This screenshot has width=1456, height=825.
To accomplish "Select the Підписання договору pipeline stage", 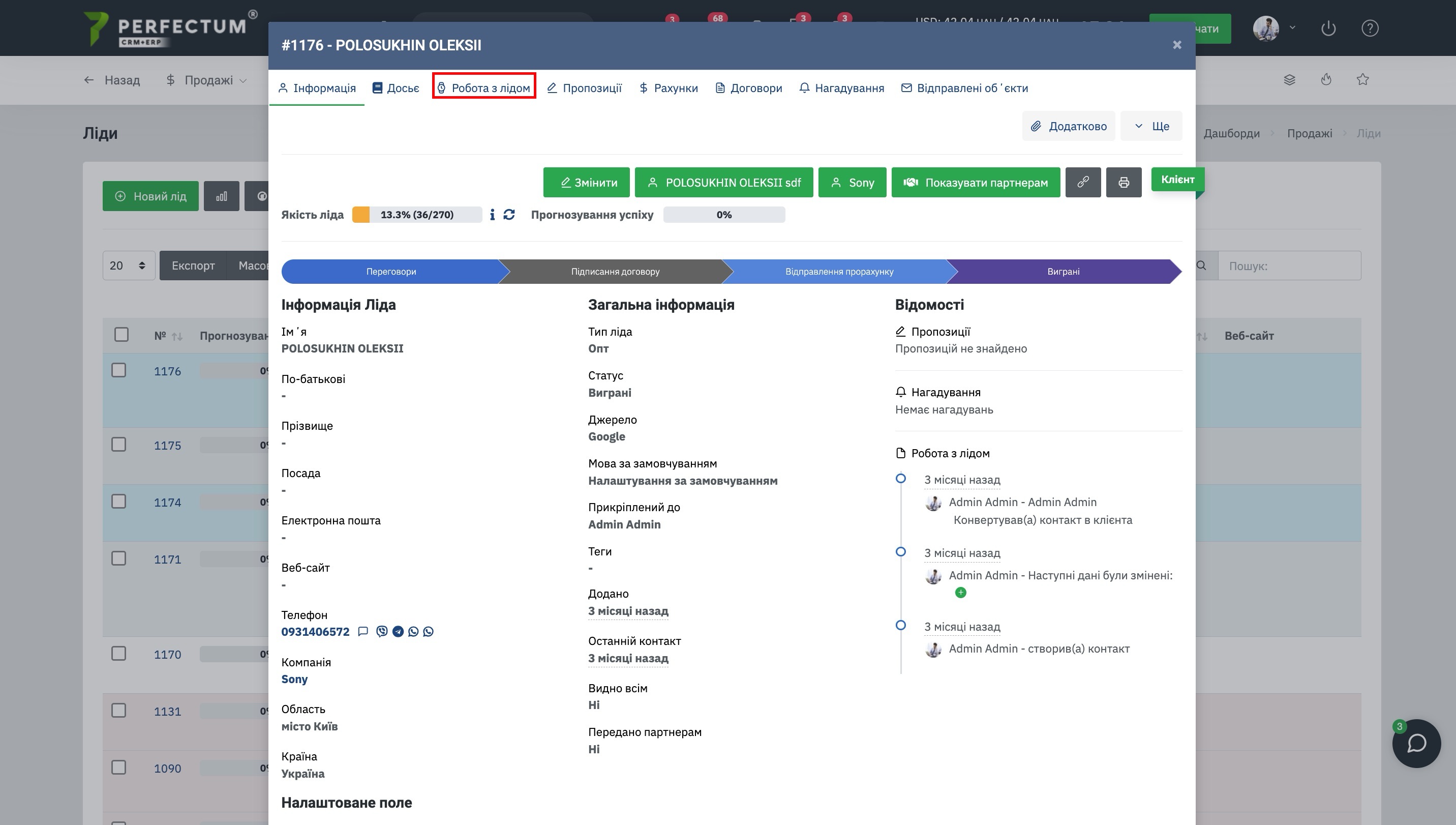I will click(615, 272).
